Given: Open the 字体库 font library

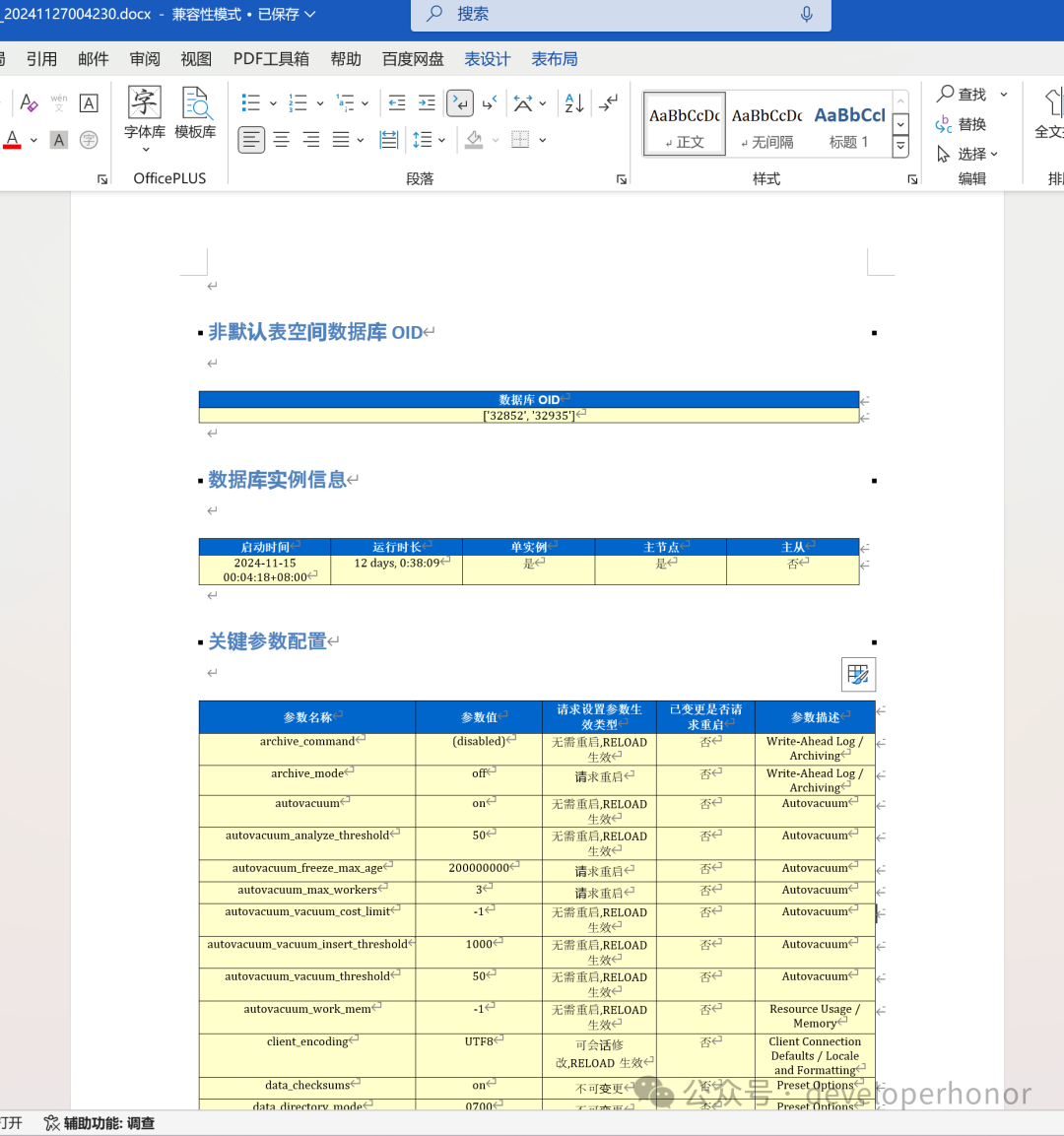Looking at the screenshot, I should [145, 119].
